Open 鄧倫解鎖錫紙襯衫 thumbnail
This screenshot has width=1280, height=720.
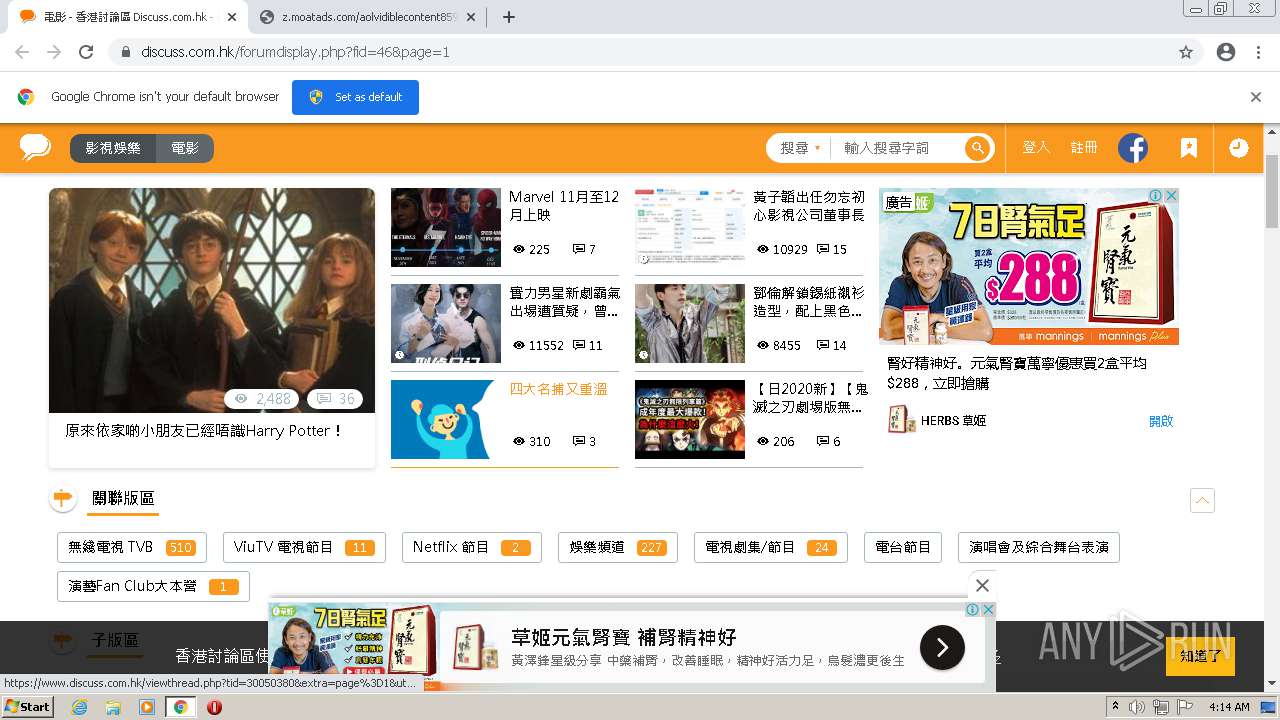point(690,323)
